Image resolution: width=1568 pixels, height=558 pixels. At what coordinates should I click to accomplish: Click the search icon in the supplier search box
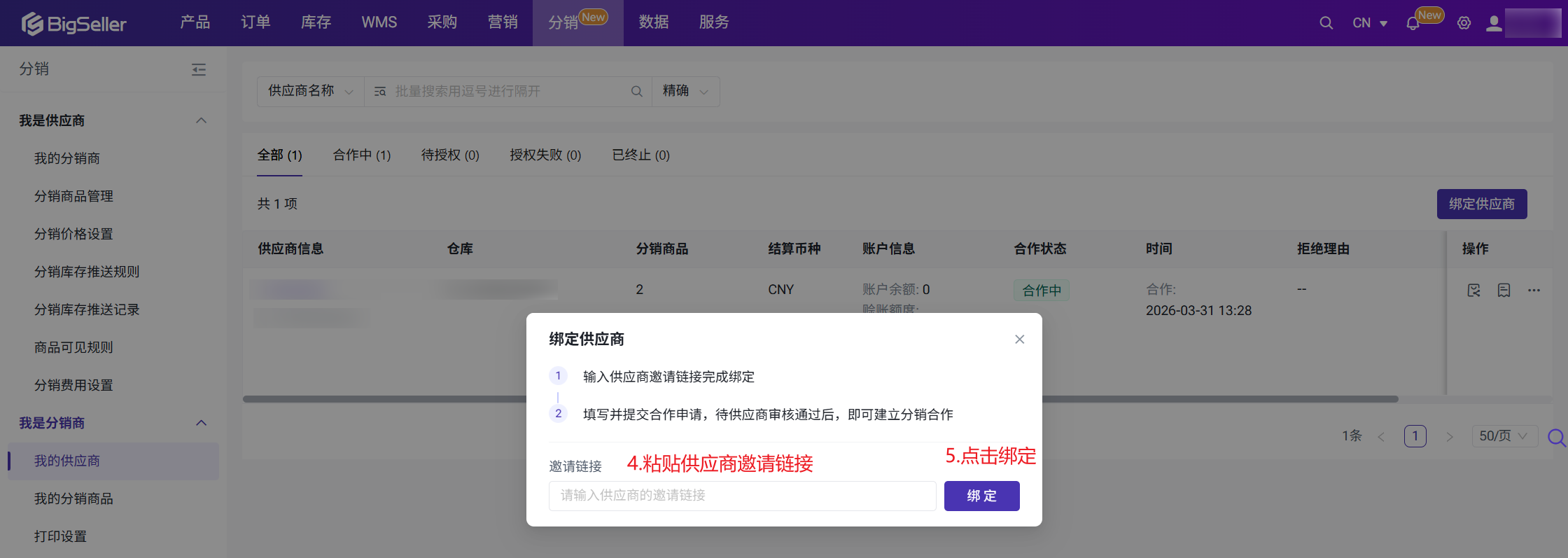point(636,92)
